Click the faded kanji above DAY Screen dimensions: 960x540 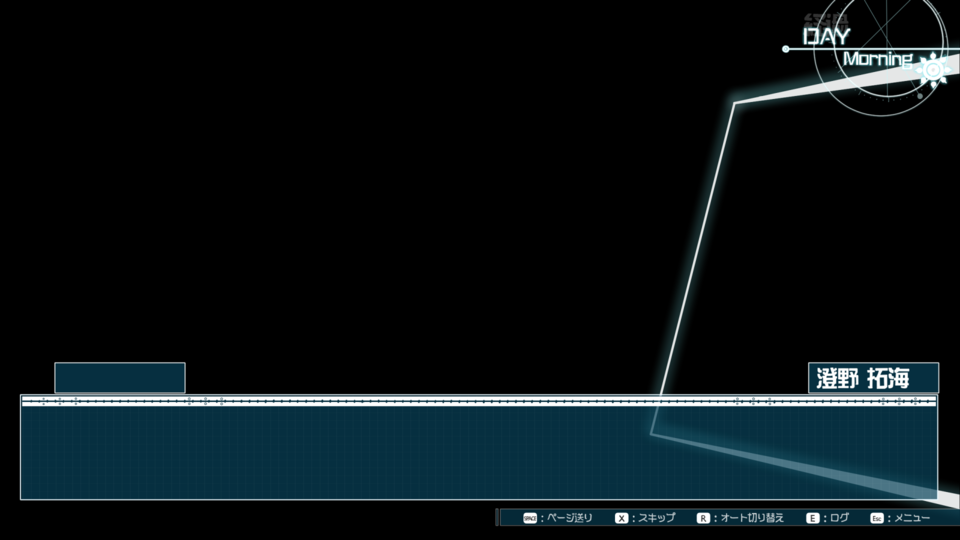pyautogui.click(x=826, y=18)
